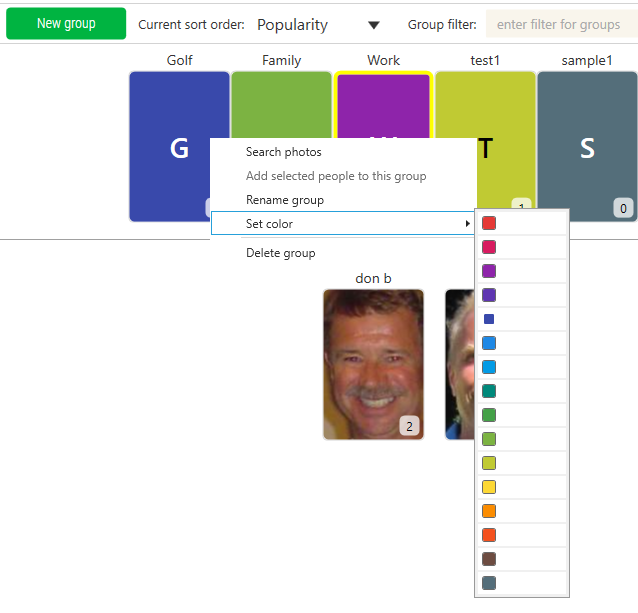Click the New group button
The width and height of the screenshot is (638, 613).
click(x=66, y=24)
